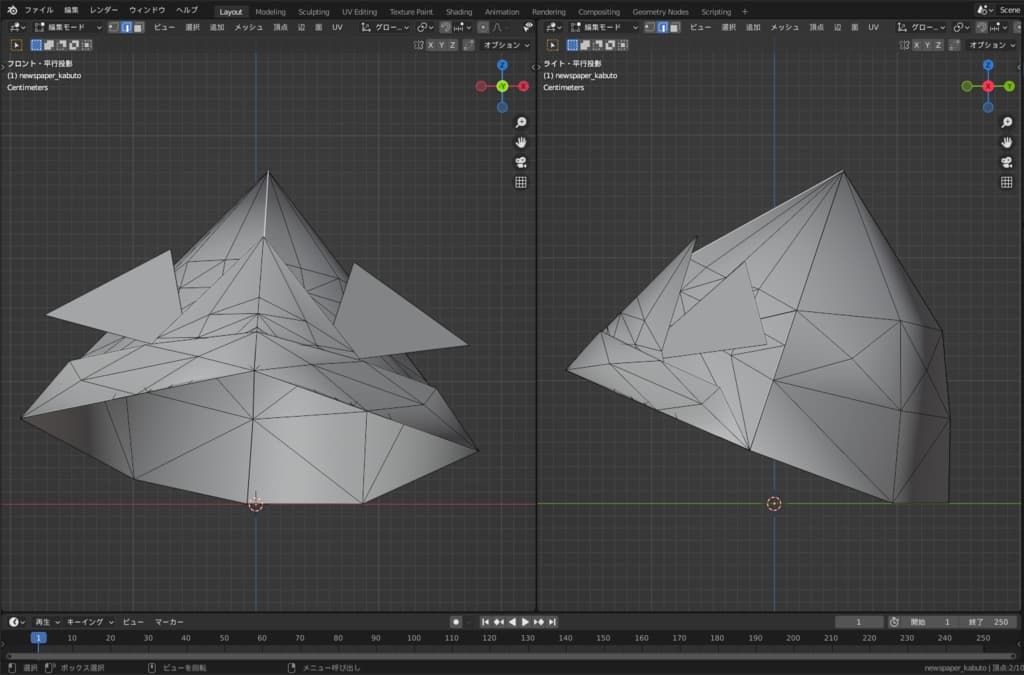Click the pan hand icon in right view
The height and width of the screenshot is (675, 1024).
click(1006, 142)
